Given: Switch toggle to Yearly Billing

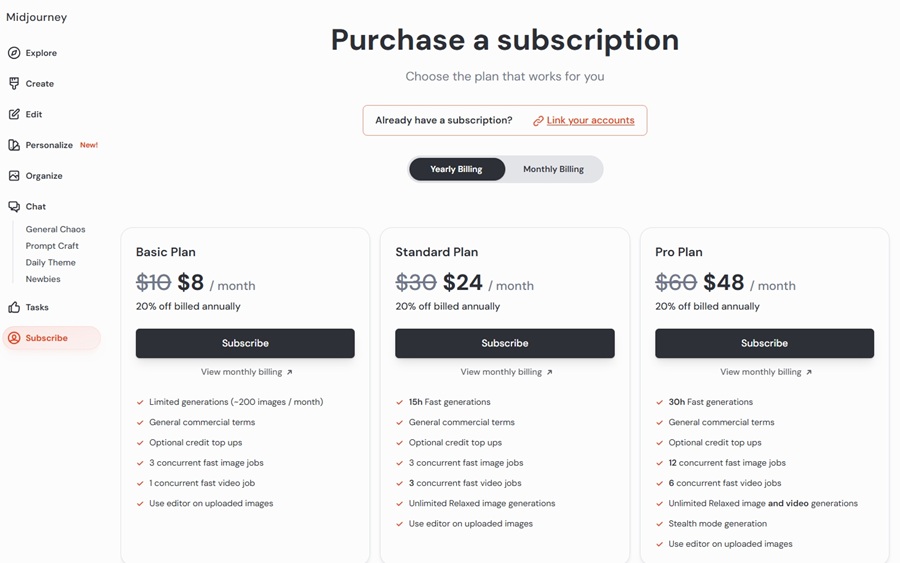Looking at the screenshot, I should click(x=456, y=169).
